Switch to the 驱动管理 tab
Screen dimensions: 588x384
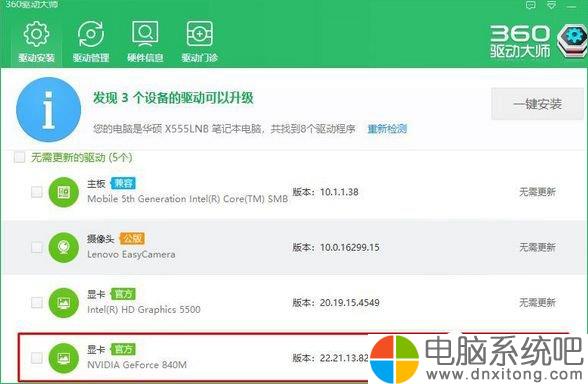tap(91, 41)
